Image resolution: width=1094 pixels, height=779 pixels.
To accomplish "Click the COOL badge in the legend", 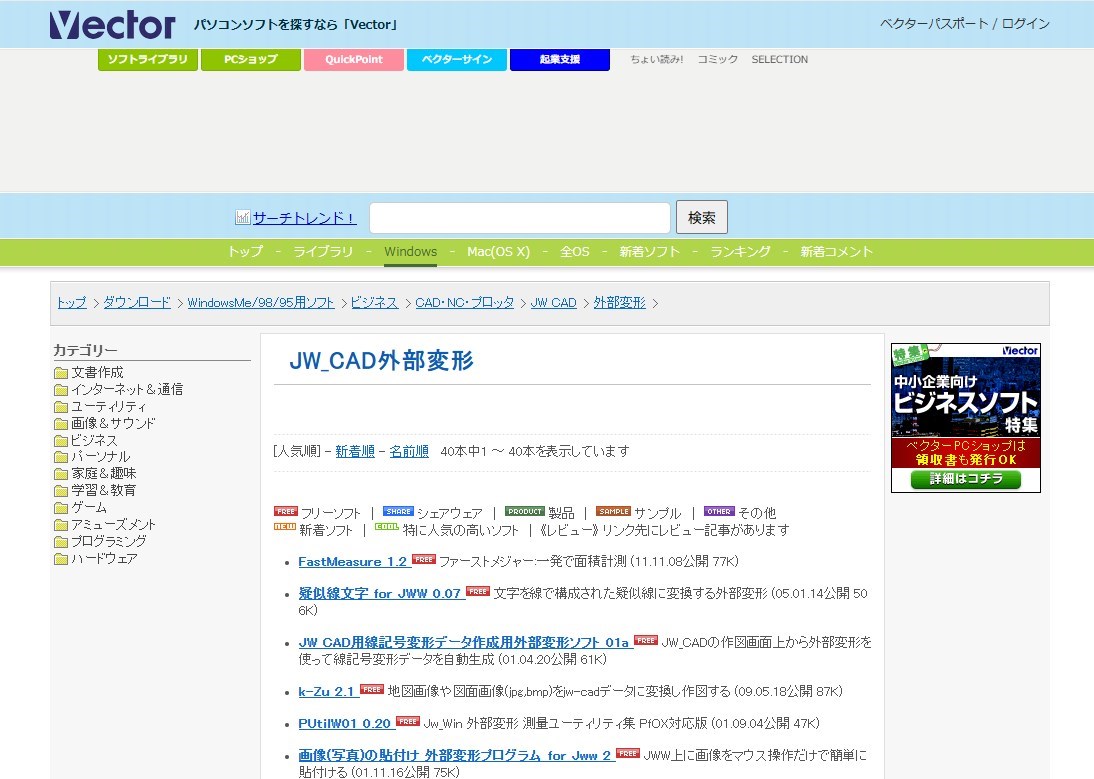I will coord(387,527).
